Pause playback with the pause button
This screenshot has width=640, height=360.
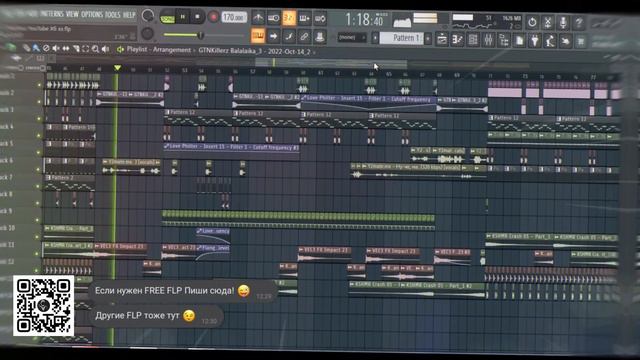[183, 17]
